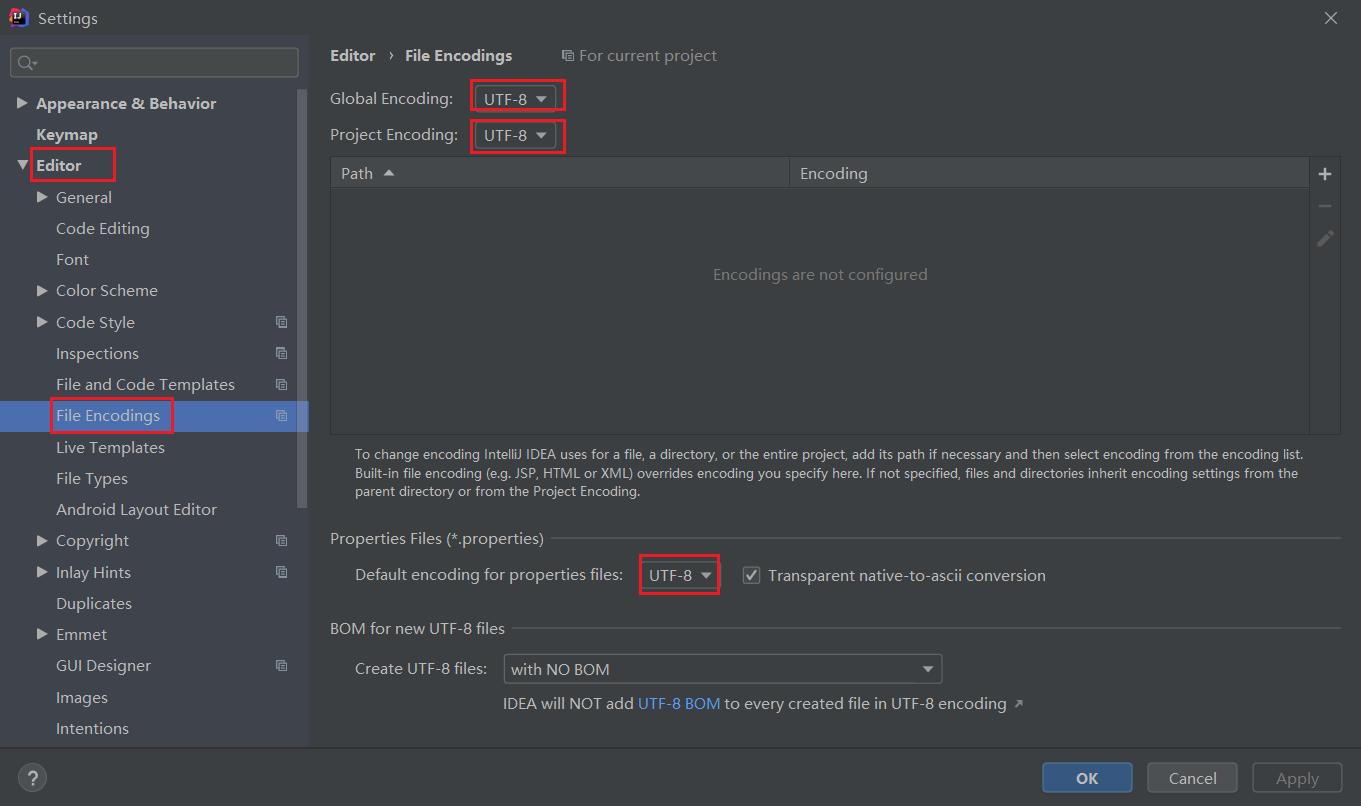Sort table by Path column header
This screenshot has height=806, width=1361.
pos(560,173)
